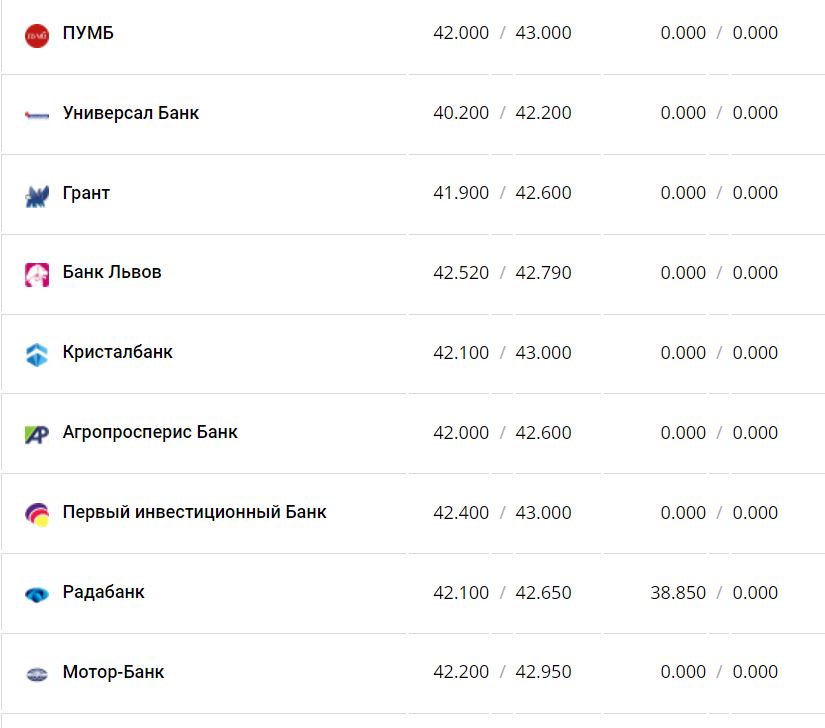Click the Универсал Банк logo icon

coord(37,115)
